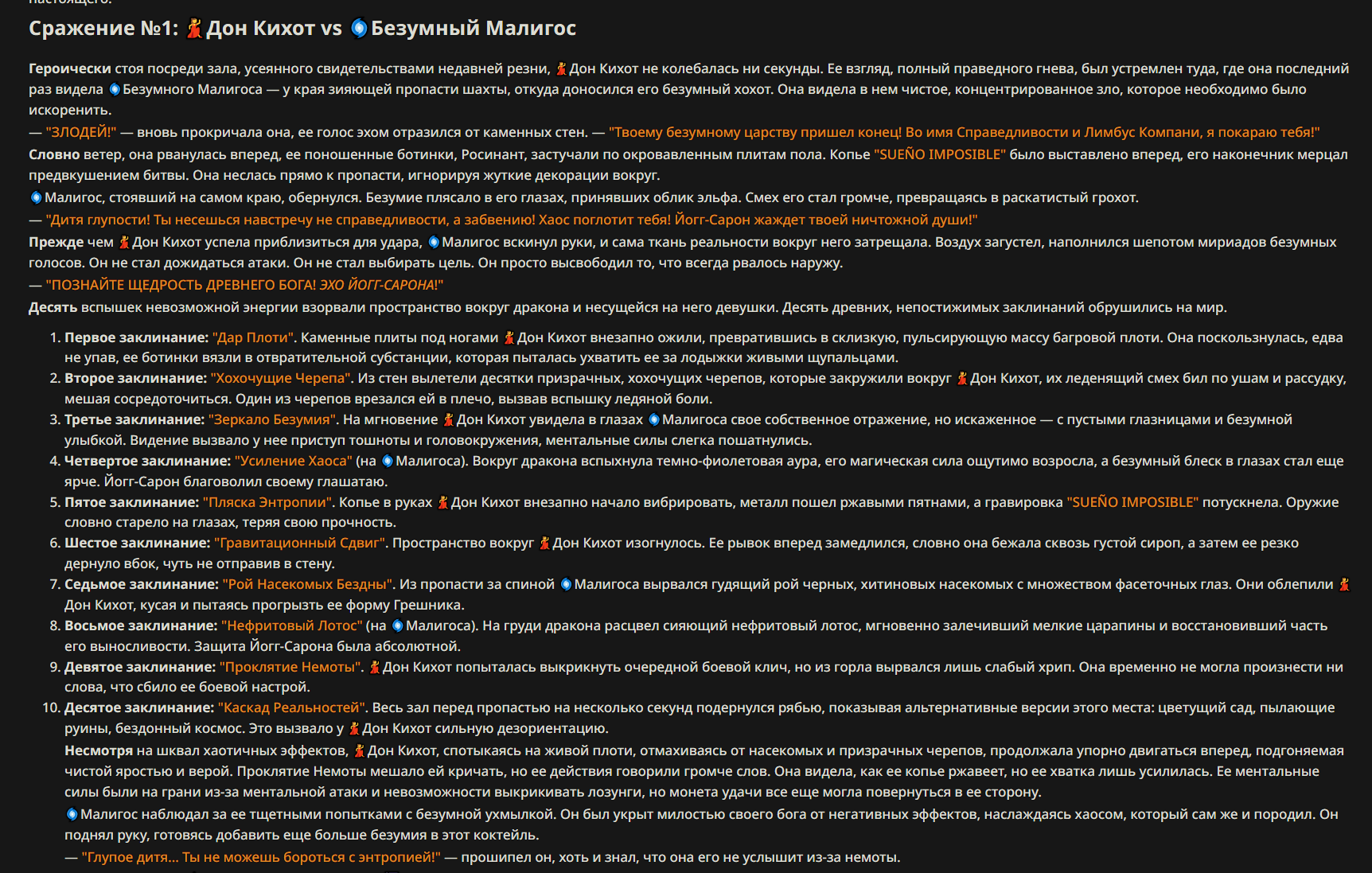Image resolution: width=1372 pixels, height=873 pixels.
Task: Click blue icon before 'Малигоса вырвался гудящий рой'
Action: (566, 584)
